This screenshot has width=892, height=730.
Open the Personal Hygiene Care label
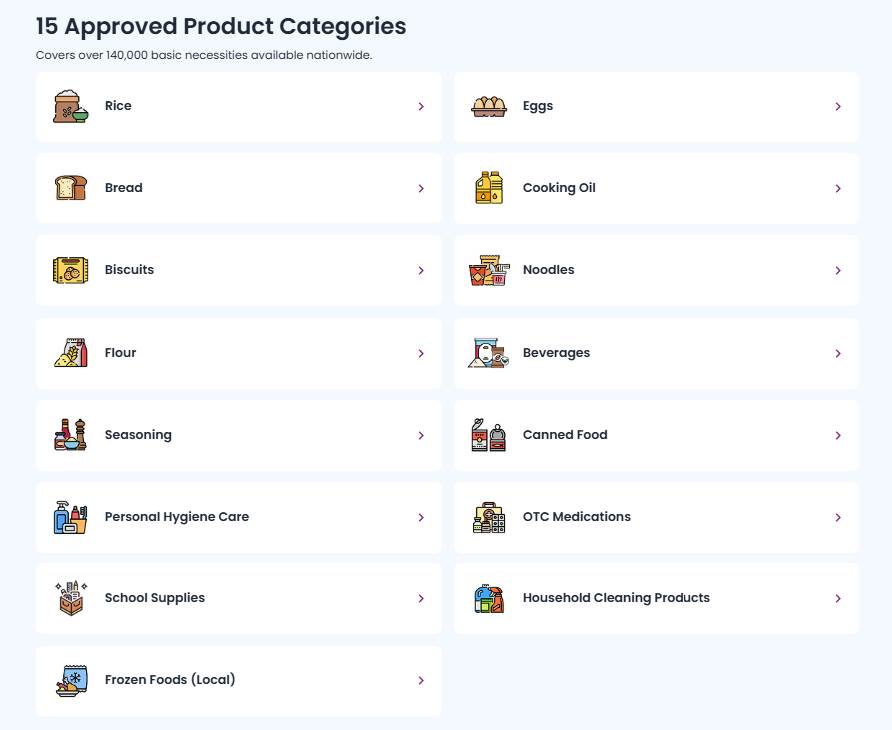coord(177,517)
